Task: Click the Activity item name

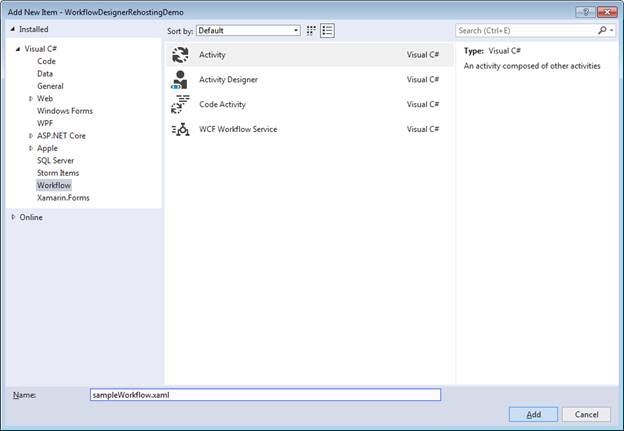Action: pyautogui.click(x=212, y=55)
